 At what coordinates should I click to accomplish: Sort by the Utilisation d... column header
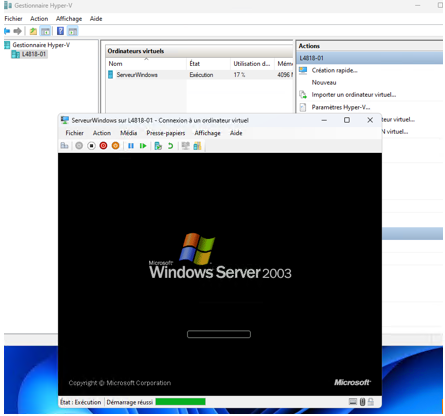tap(252, 63)
